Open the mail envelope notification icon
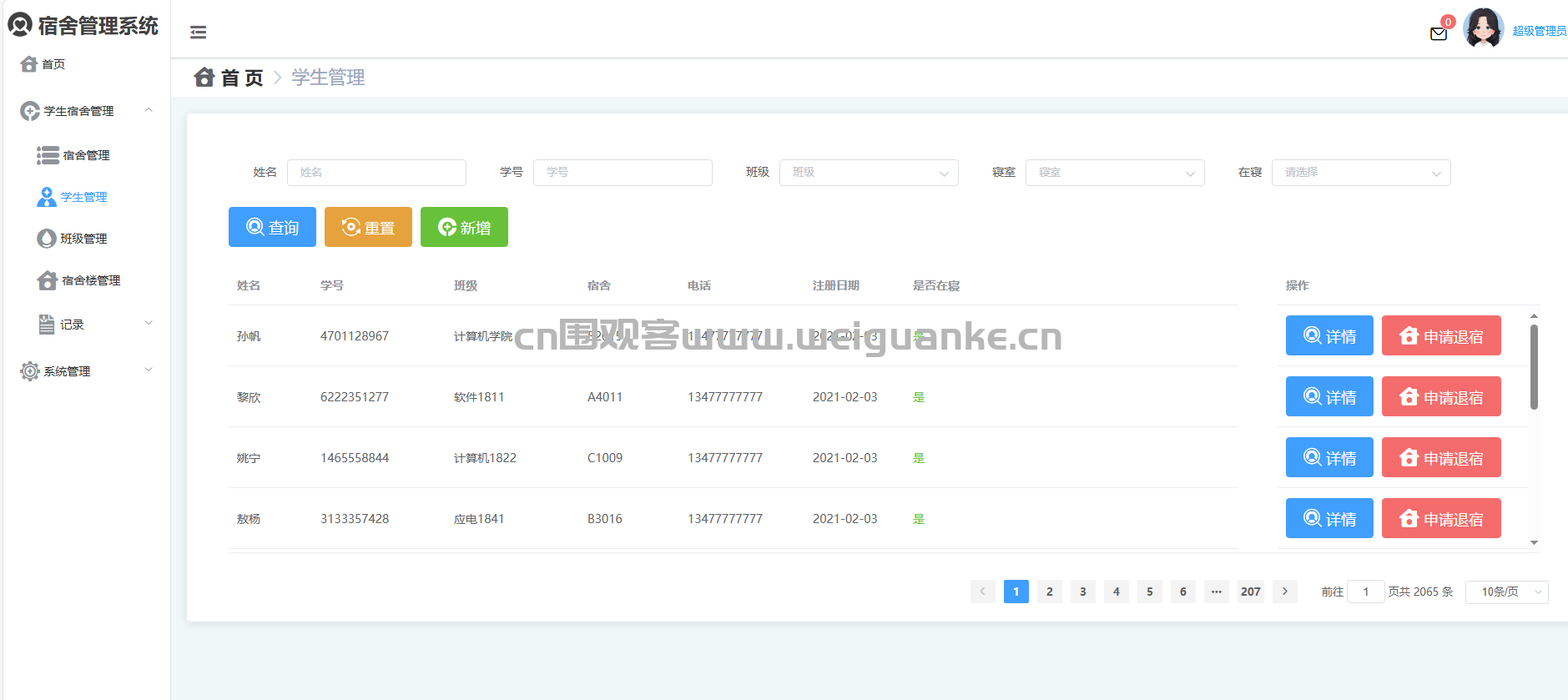1568x700 pixels. (x=1439, y=34)
